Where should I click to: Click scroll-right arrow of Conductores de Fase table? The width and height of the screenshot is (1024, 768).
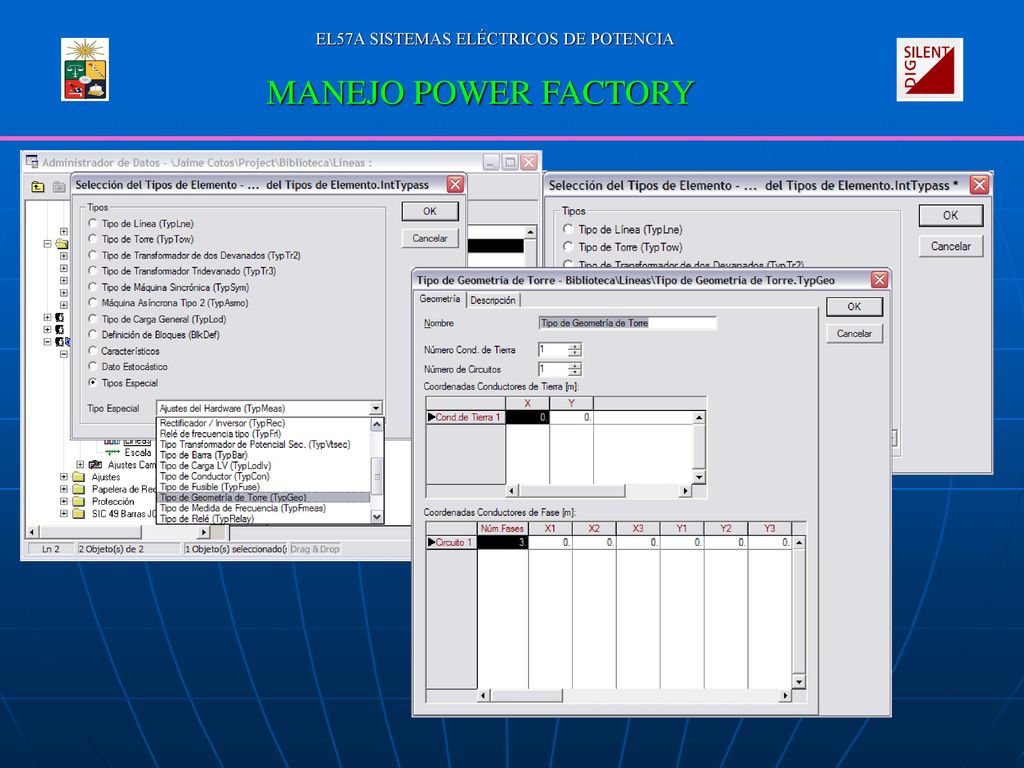pos(785,696)
